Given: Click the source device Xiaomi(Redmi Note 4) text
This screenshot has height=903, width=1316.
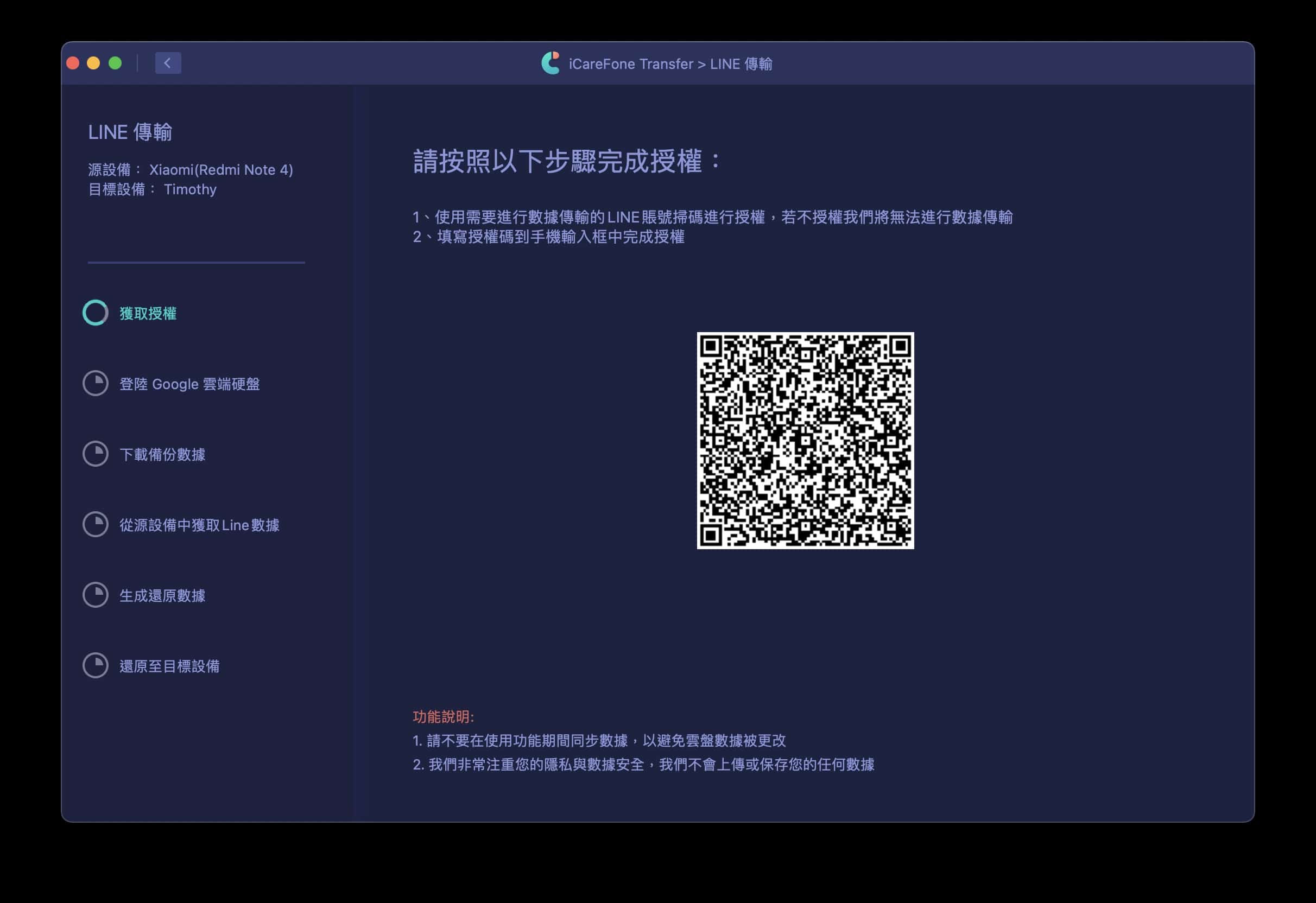Looking at the screenshot, I should [x=221, y=170].
